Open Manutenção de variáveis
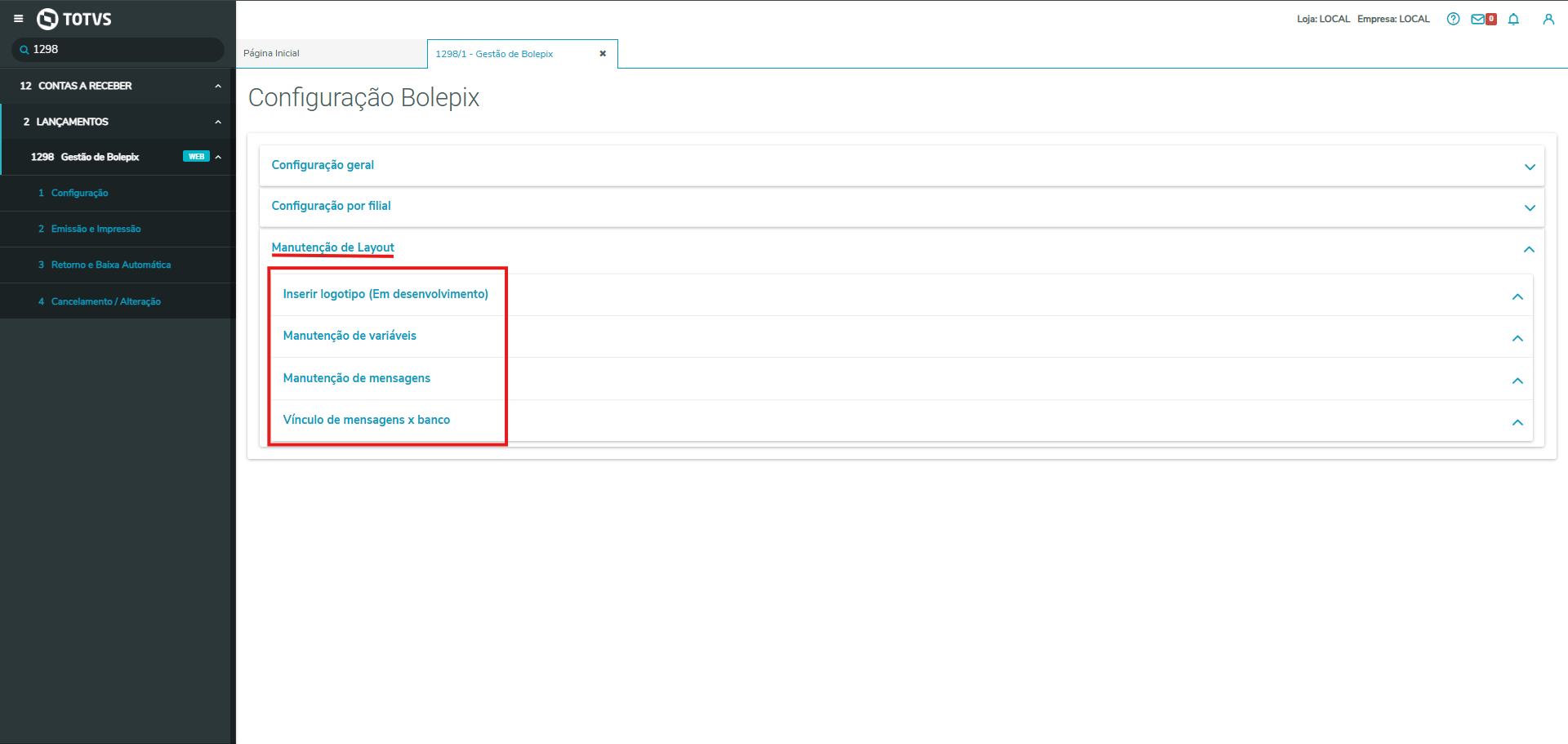This screenshot has height=744, width=1568. point(350,336)
